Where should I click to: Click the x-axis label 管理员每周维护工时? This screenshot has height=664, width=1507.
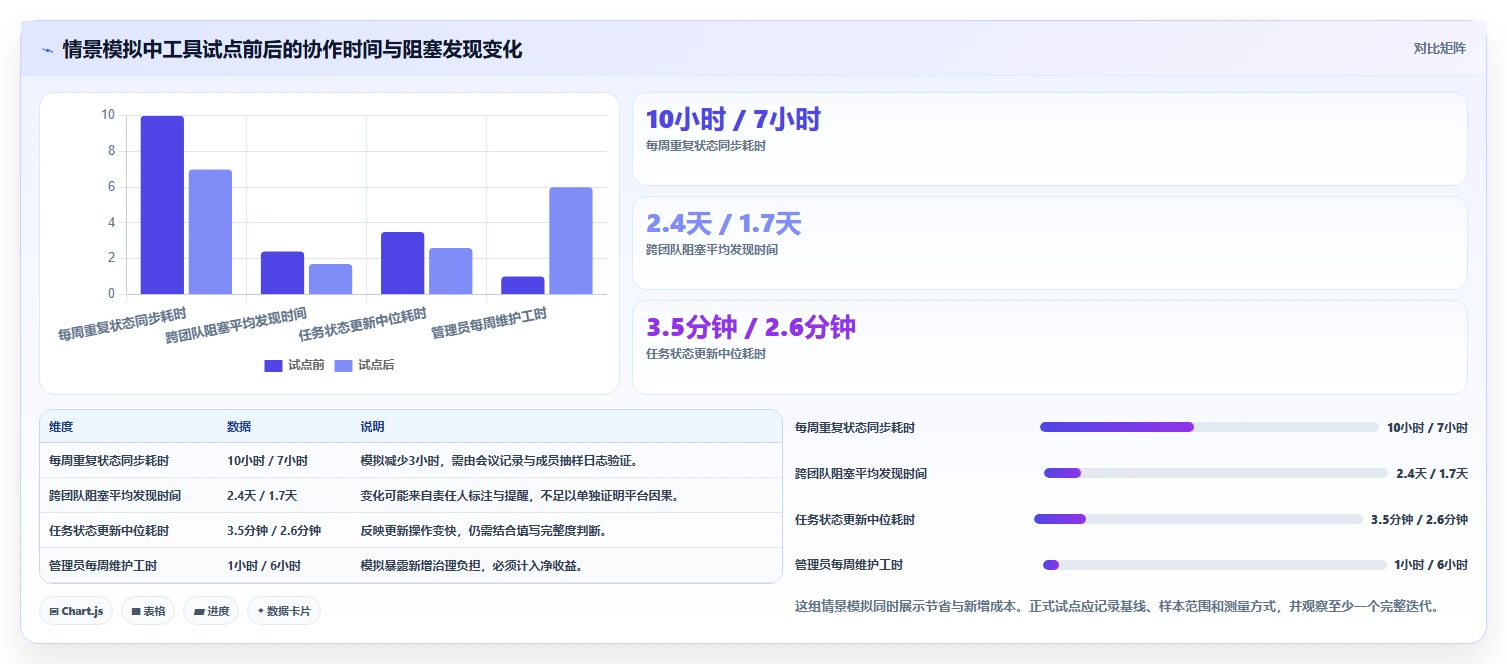(489, 324)
